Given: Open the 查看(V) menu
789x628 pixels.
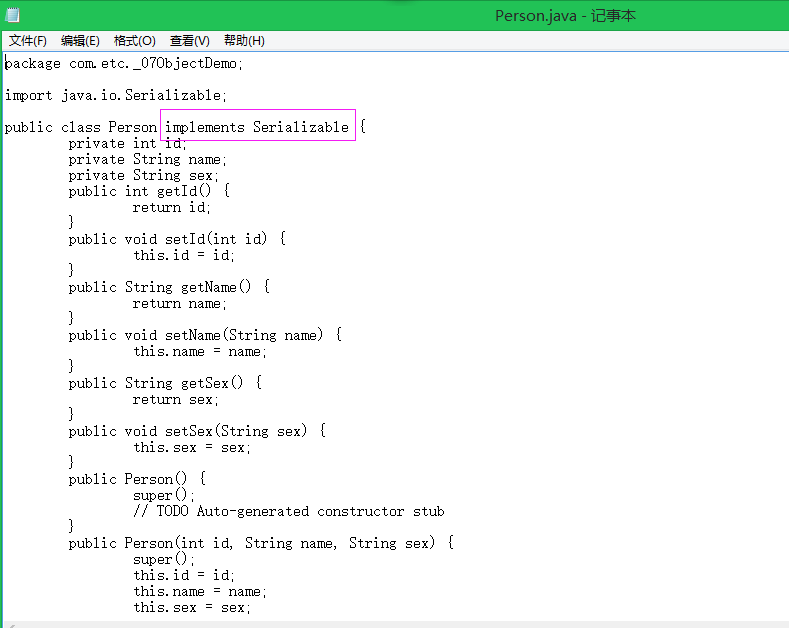Looking at the screenshot, I should coord(189,41).
